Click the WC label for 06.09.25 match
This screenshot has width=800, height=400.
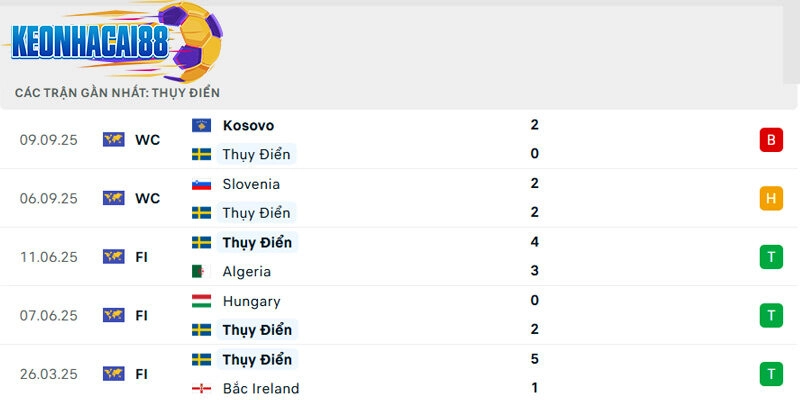pos(147,198)
